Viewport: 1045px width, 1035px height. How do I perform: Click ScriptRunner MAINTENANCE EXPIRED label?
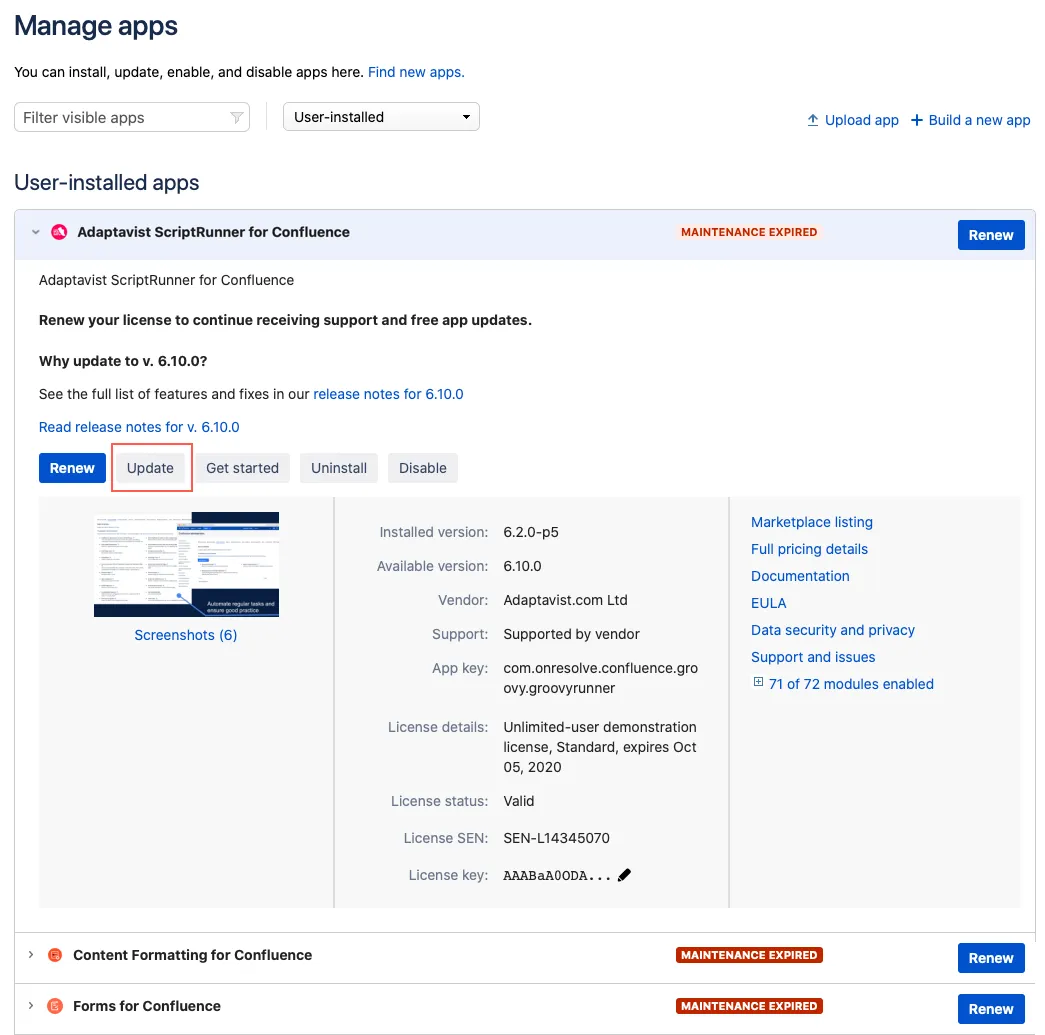(x=748, y=232)
